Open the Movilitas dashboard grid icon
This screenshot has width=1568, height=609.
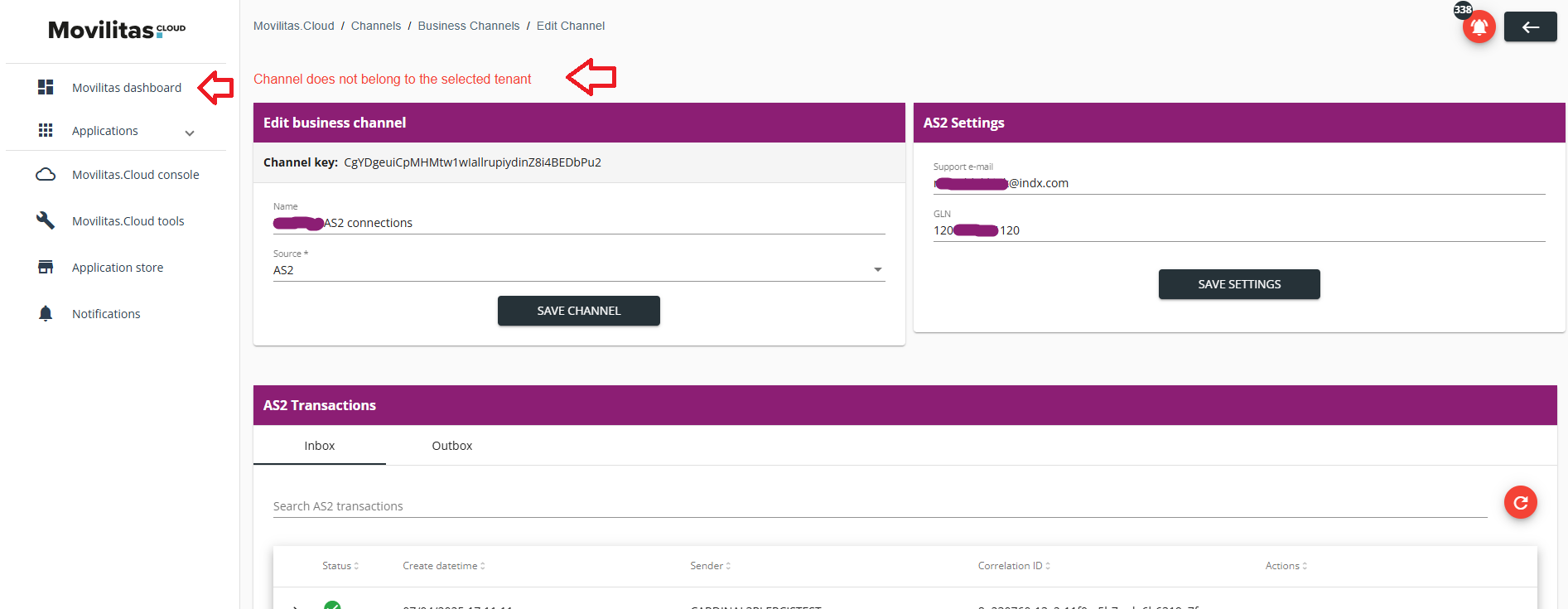46,87
